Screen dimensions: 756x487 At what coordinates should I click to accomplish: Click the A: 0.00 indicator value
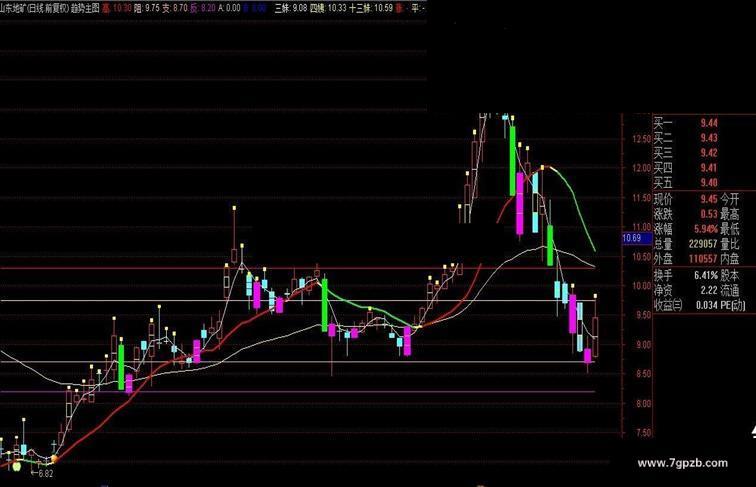[x=229, y=8]
